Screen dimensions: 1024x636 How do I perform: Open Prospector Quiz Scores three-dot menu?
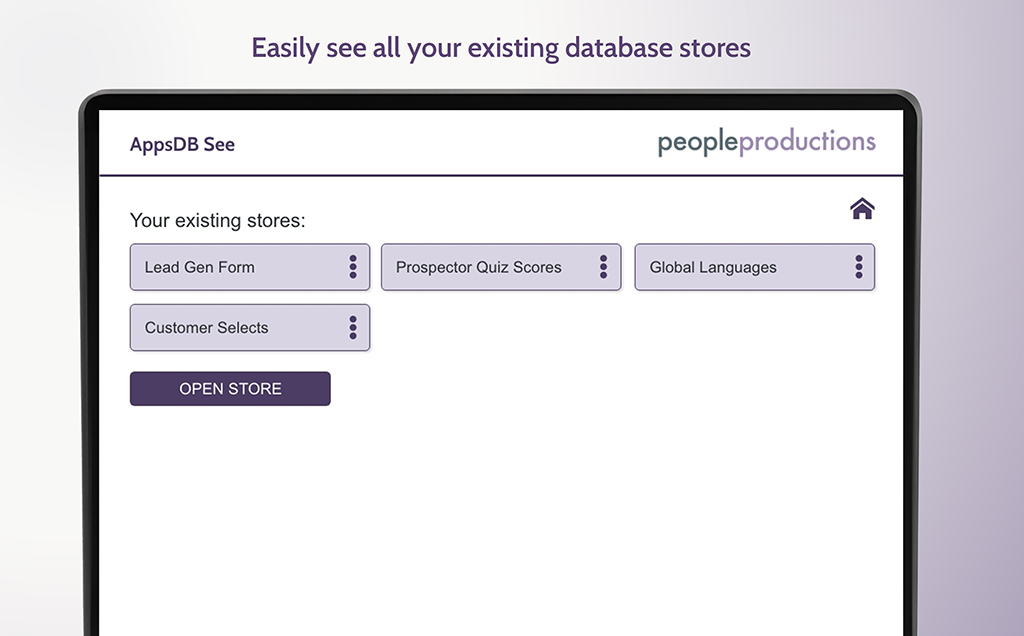point(604,267)
